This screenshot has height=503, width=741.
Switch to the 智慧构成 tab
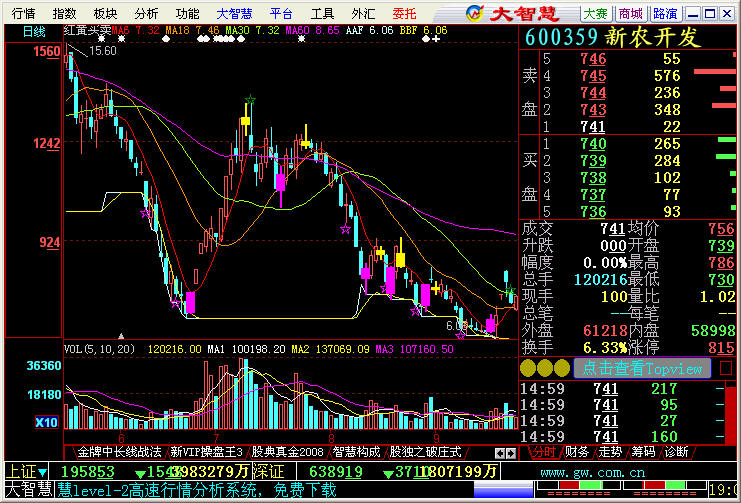tap(356, 452)
